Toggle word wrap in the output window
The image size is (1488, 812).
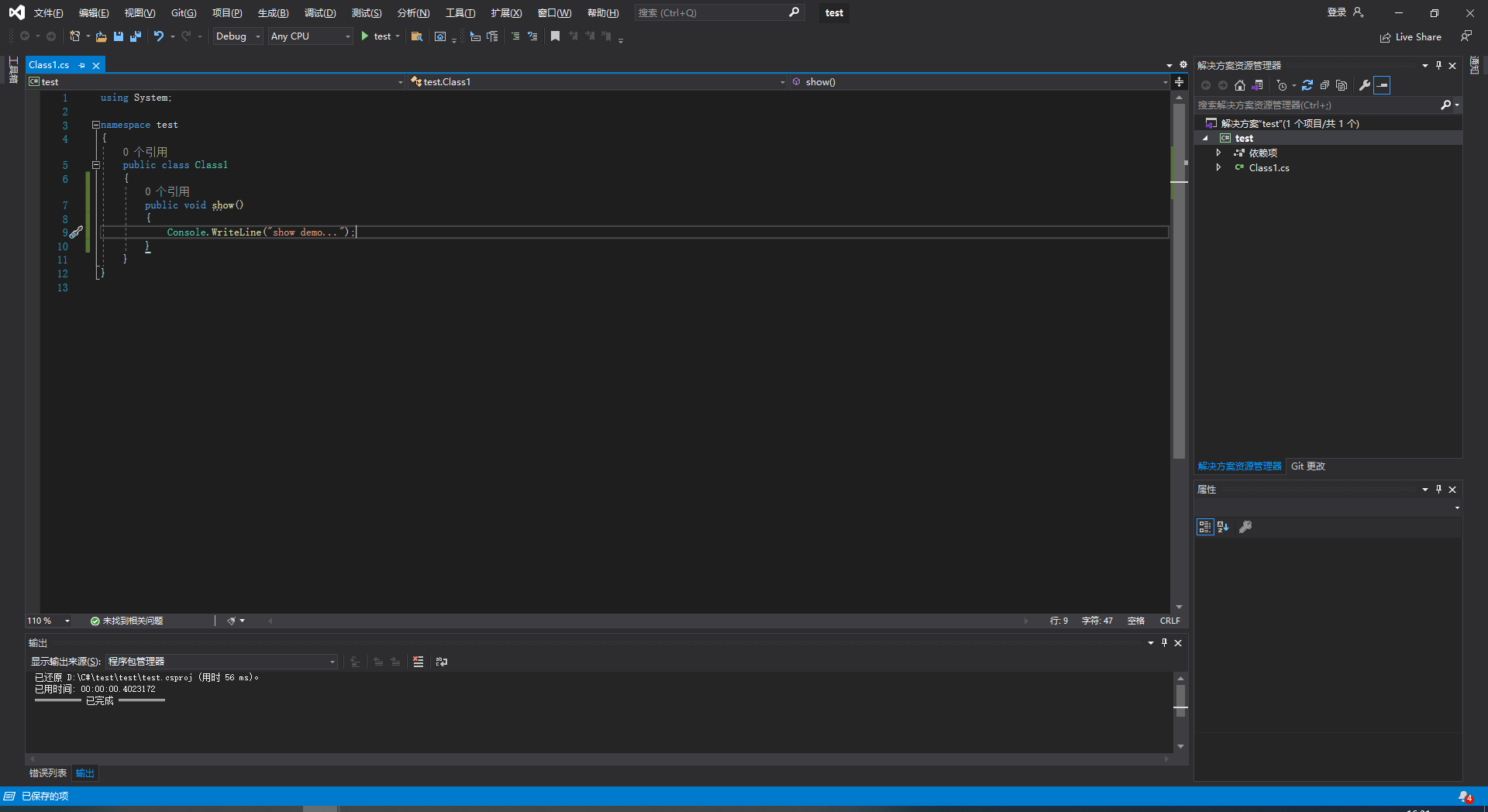441,662
